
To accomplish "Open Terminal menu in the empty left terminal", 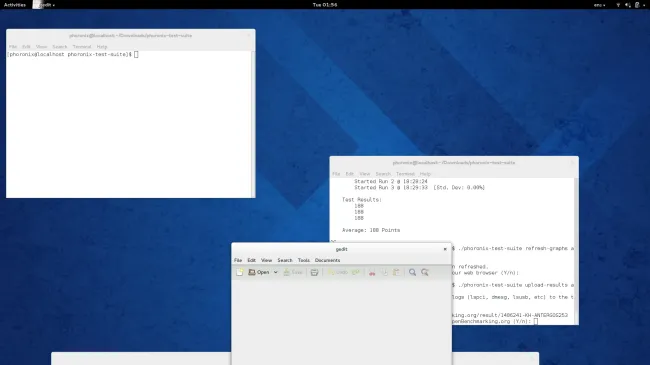I will [x=82, y=46].
